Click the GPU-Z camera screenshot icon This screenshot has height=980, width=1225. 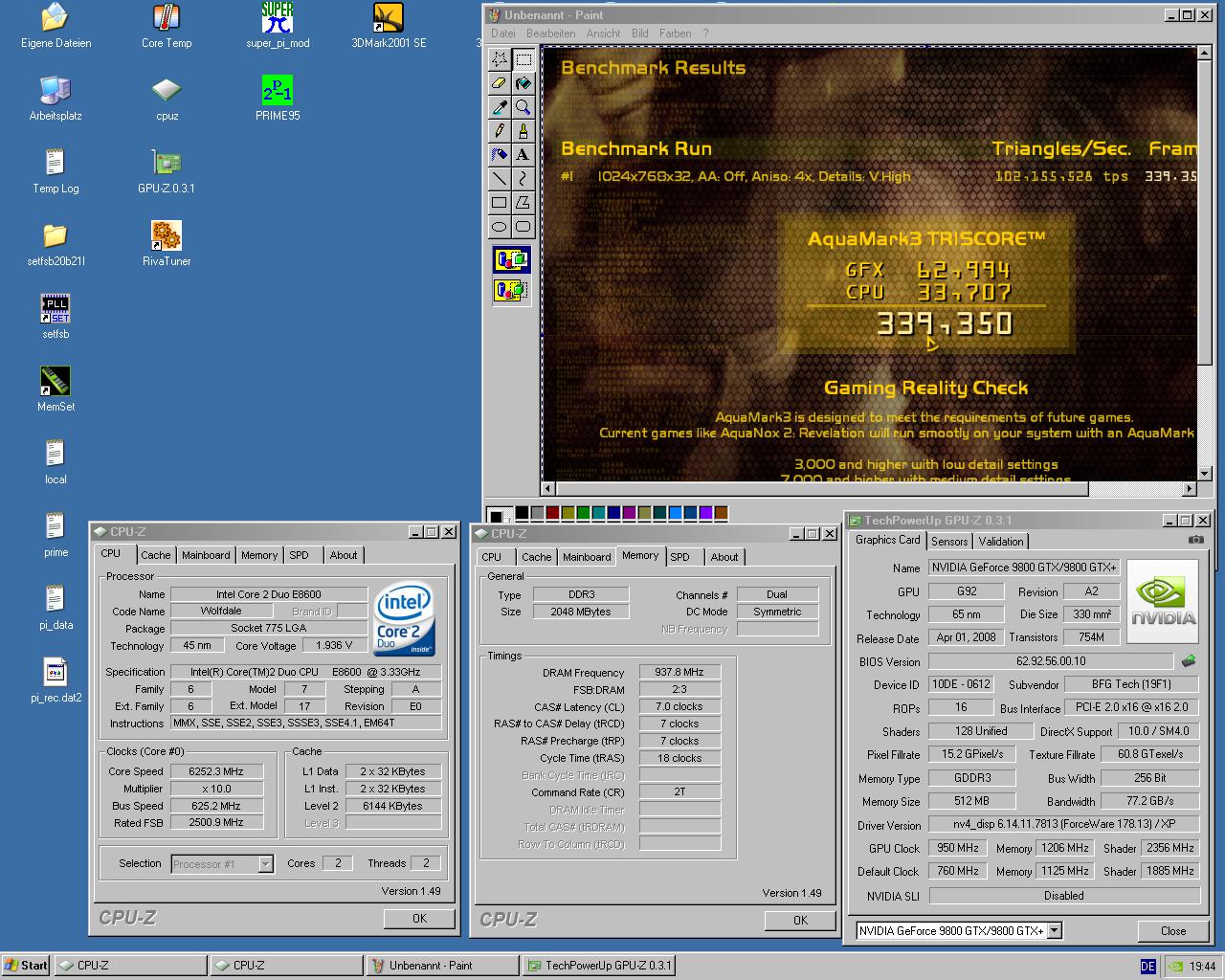1195,540
